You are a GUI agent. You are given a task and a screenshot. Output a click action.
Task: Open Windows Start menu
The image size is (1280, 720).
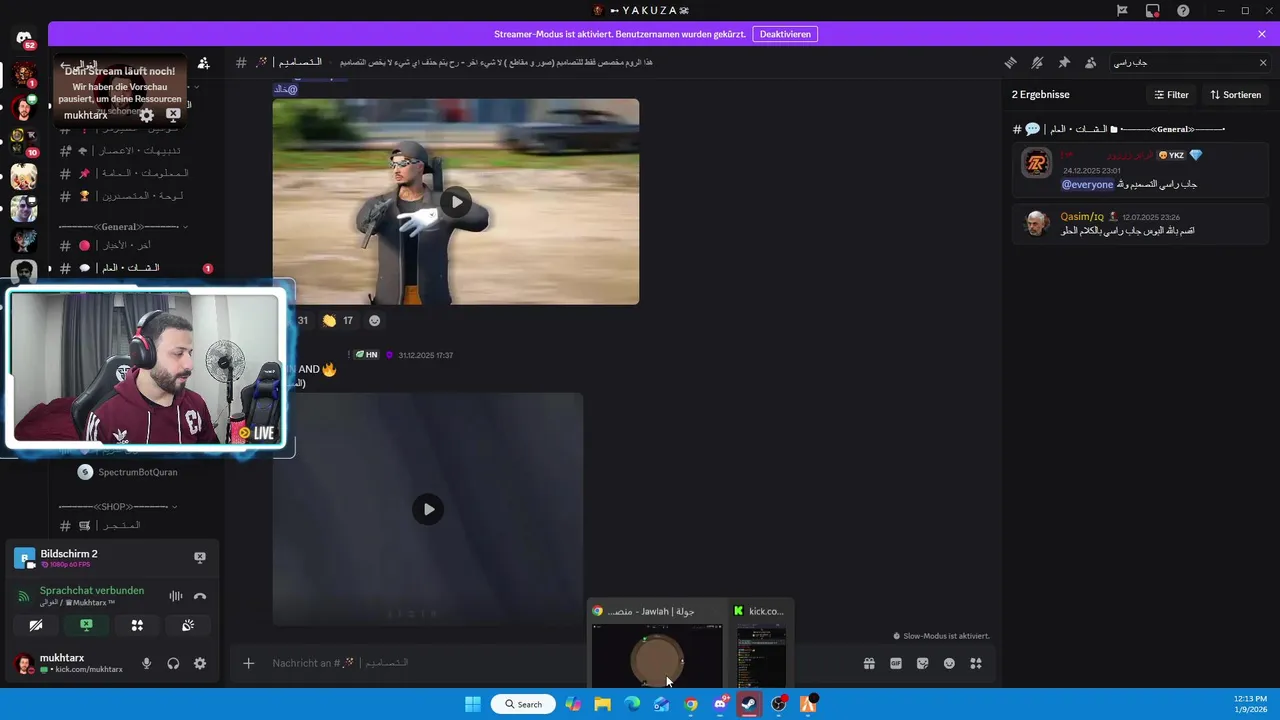473,704
